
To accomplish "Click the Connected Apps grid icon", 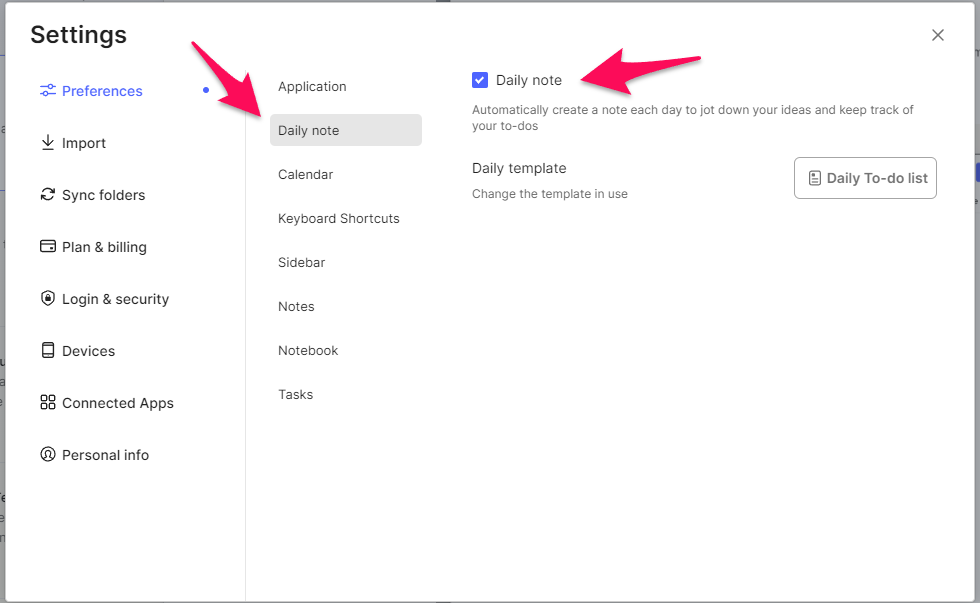I will [x=47, y=403].
